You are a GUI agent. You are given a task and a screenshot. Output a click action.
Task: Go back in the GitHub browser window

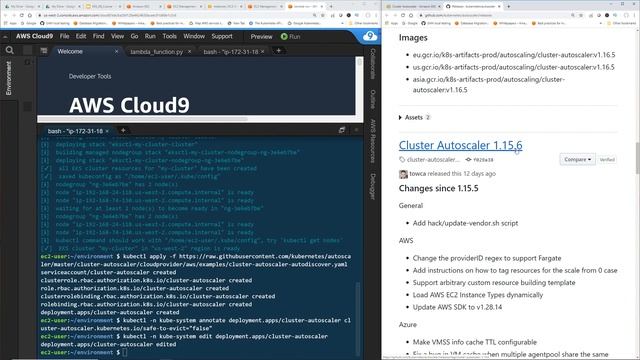pyautogui.click(x=387, y=15)
